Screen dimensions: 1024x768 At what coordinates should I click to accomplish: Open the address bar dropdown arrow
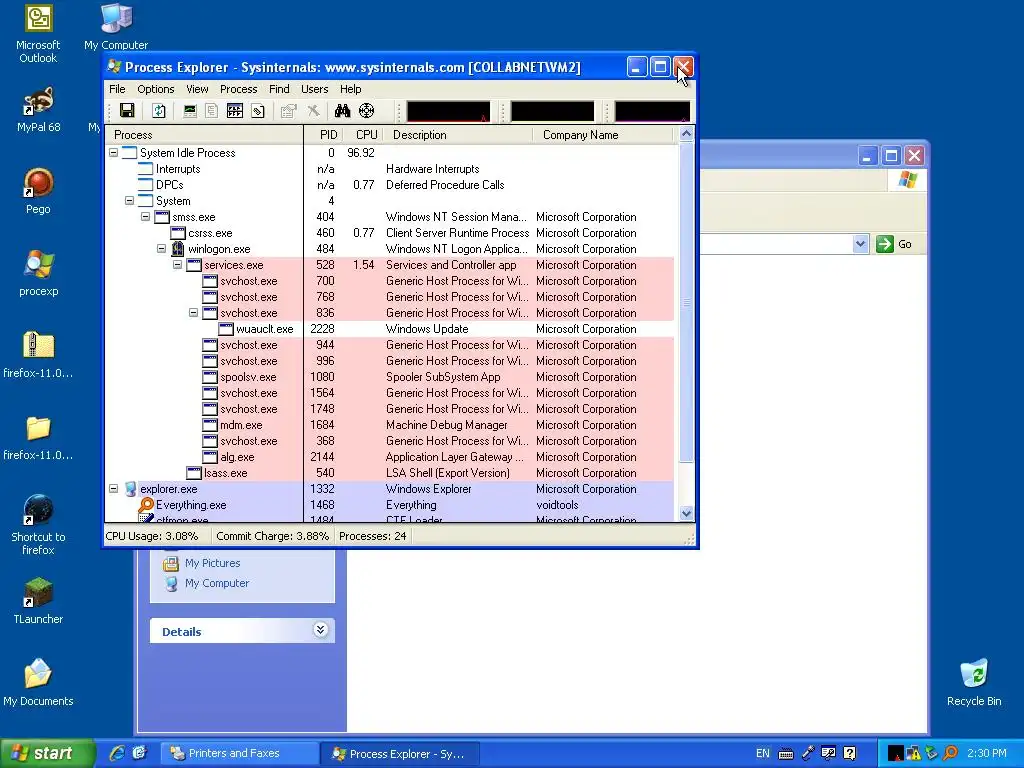click(x=860, y=244)
